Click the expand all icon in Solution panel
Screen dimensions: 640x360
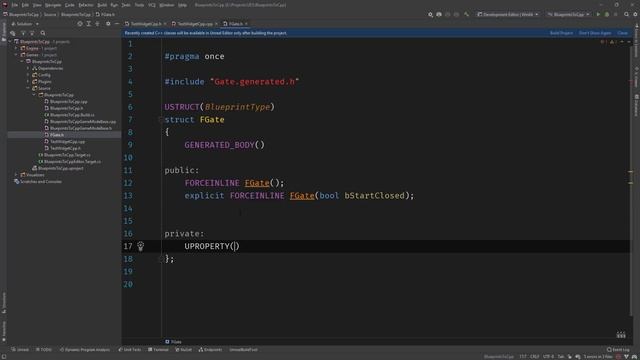[x=89, y=24]
